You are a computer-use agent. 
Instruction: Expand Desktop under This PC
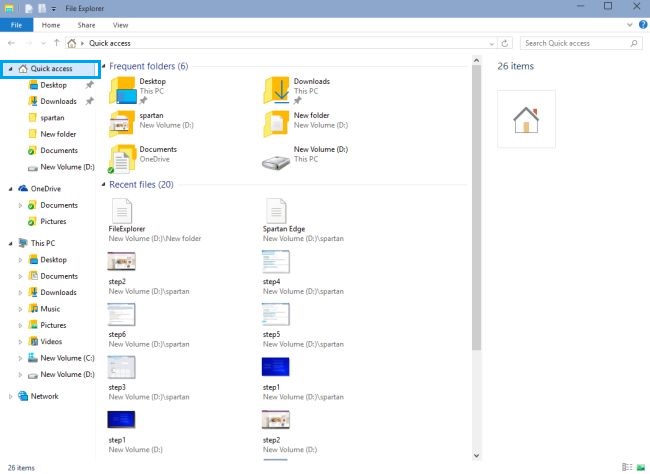(20, 260)
